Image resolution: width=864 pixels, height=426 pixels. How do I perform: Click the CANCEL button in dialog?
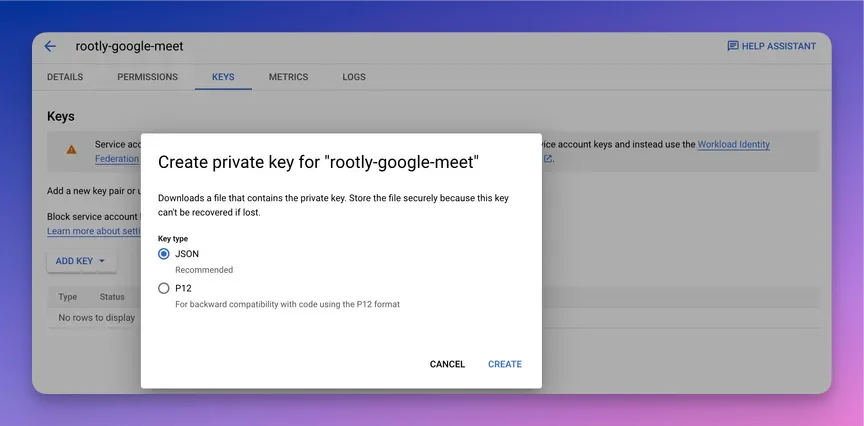(447, 364)
